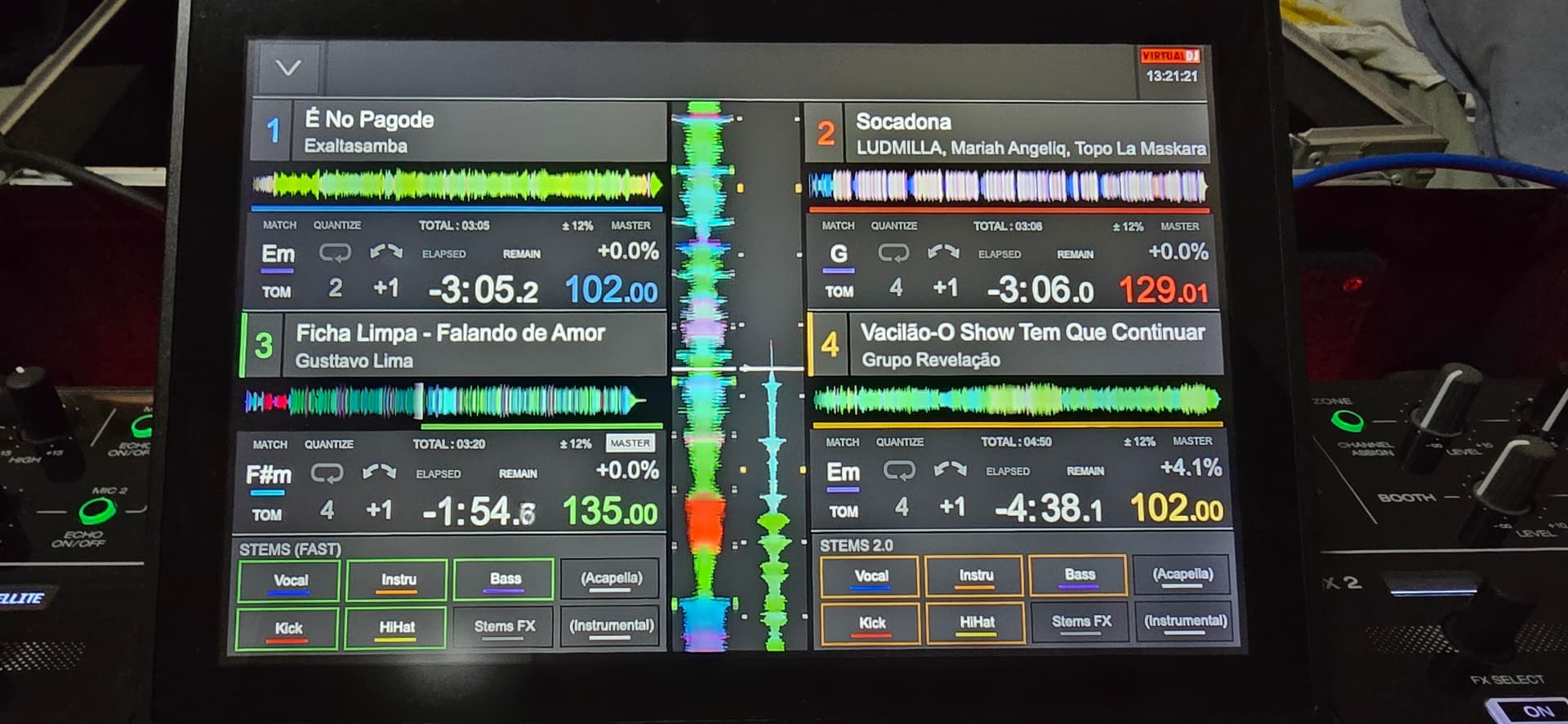Expand the top-left chevron dropdown
The image size is (1568, 724).
tap(288, 68)
